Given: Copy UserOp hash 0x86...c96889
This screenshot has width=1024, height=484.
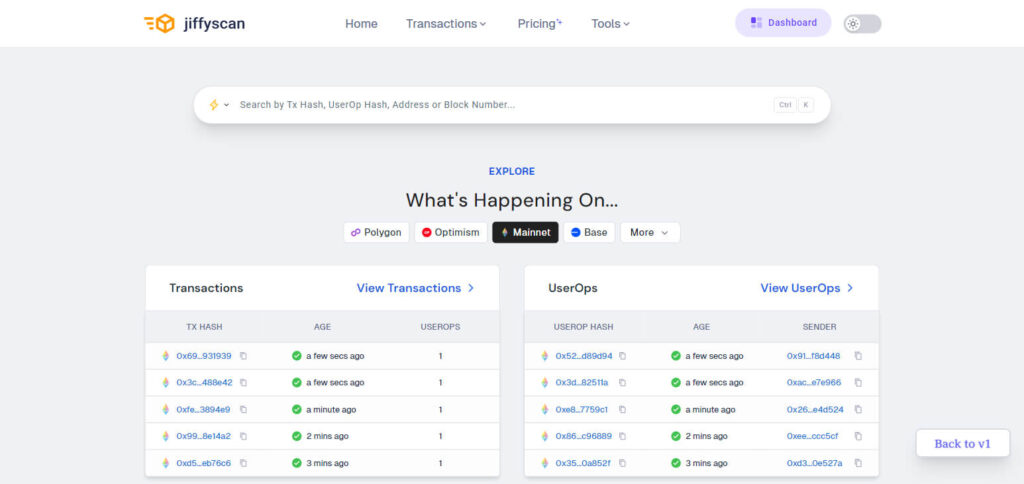Looking at the screenshot, I should 622,436.
